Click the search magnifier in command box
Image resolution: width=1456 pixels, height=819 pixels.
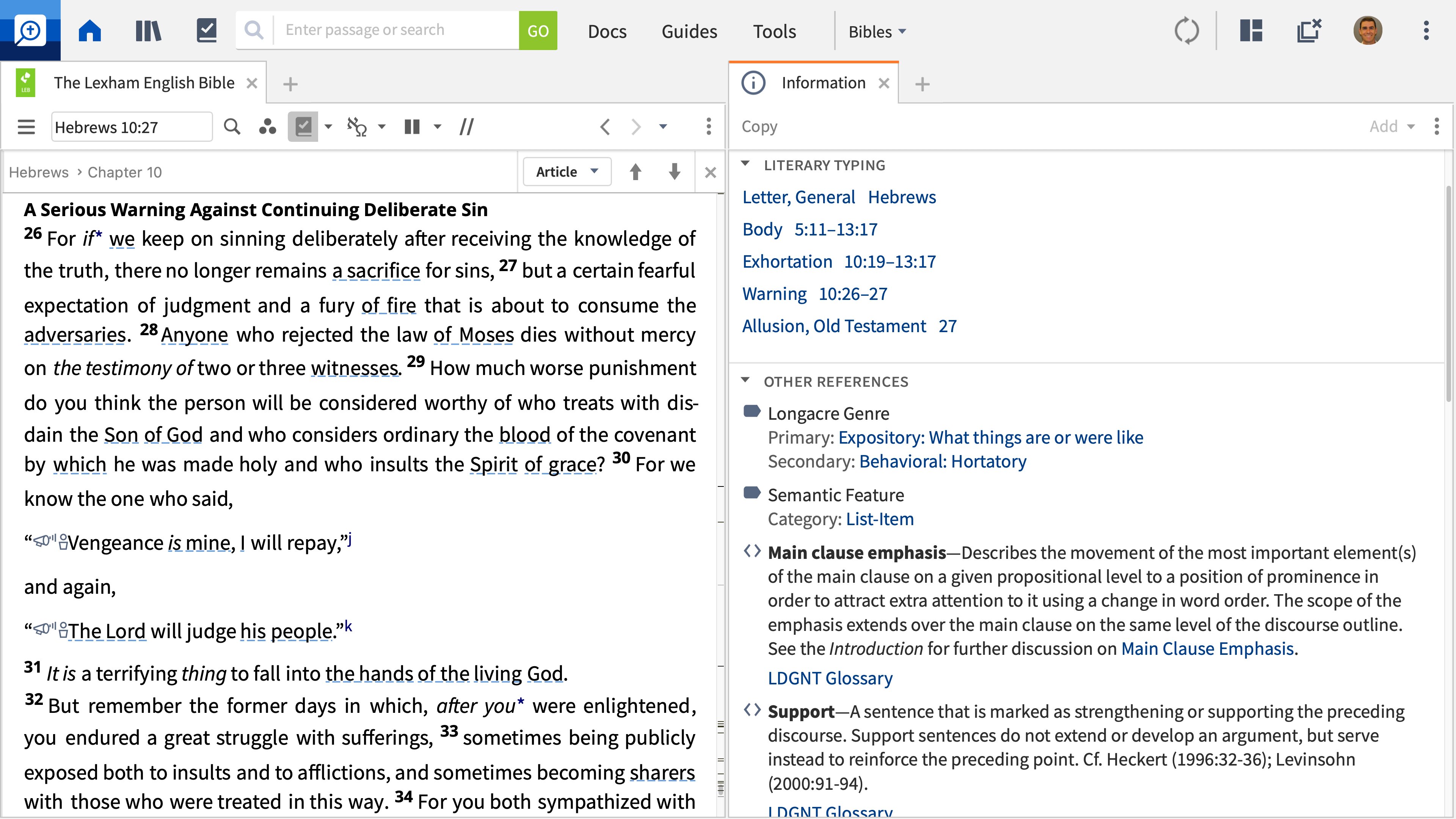[254, 30]
